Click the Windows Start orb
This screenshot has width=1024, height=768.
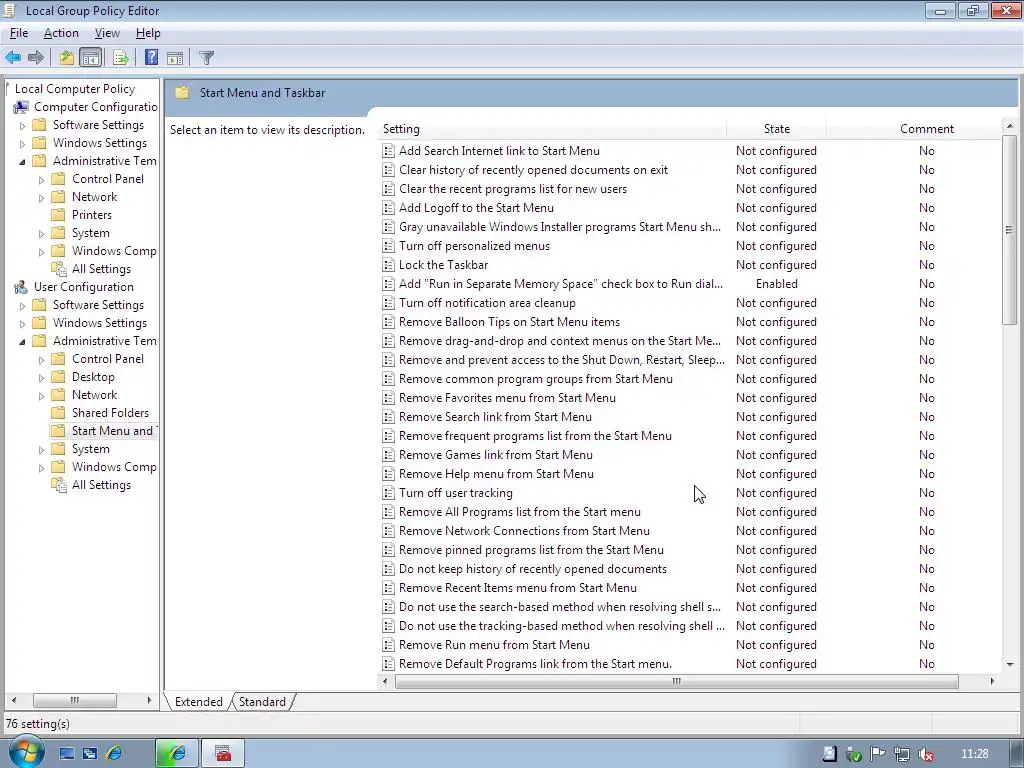[25, 752]
